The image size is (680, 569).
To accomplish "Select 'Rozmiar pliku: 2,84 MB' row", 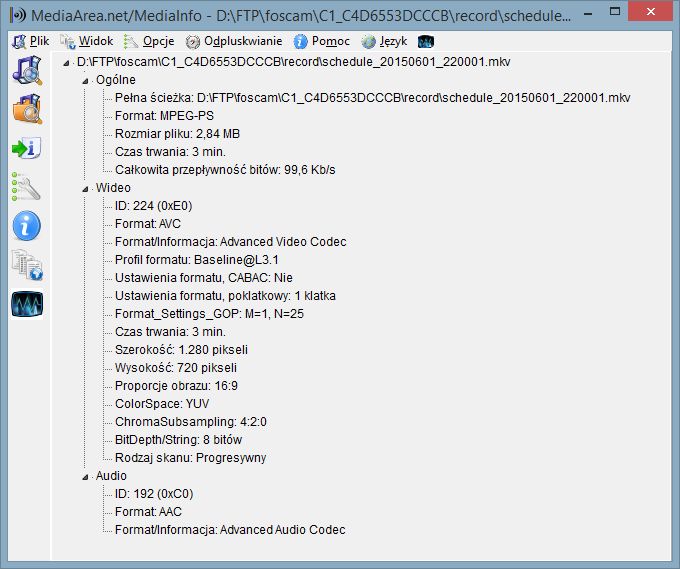I will pos(177,134).
